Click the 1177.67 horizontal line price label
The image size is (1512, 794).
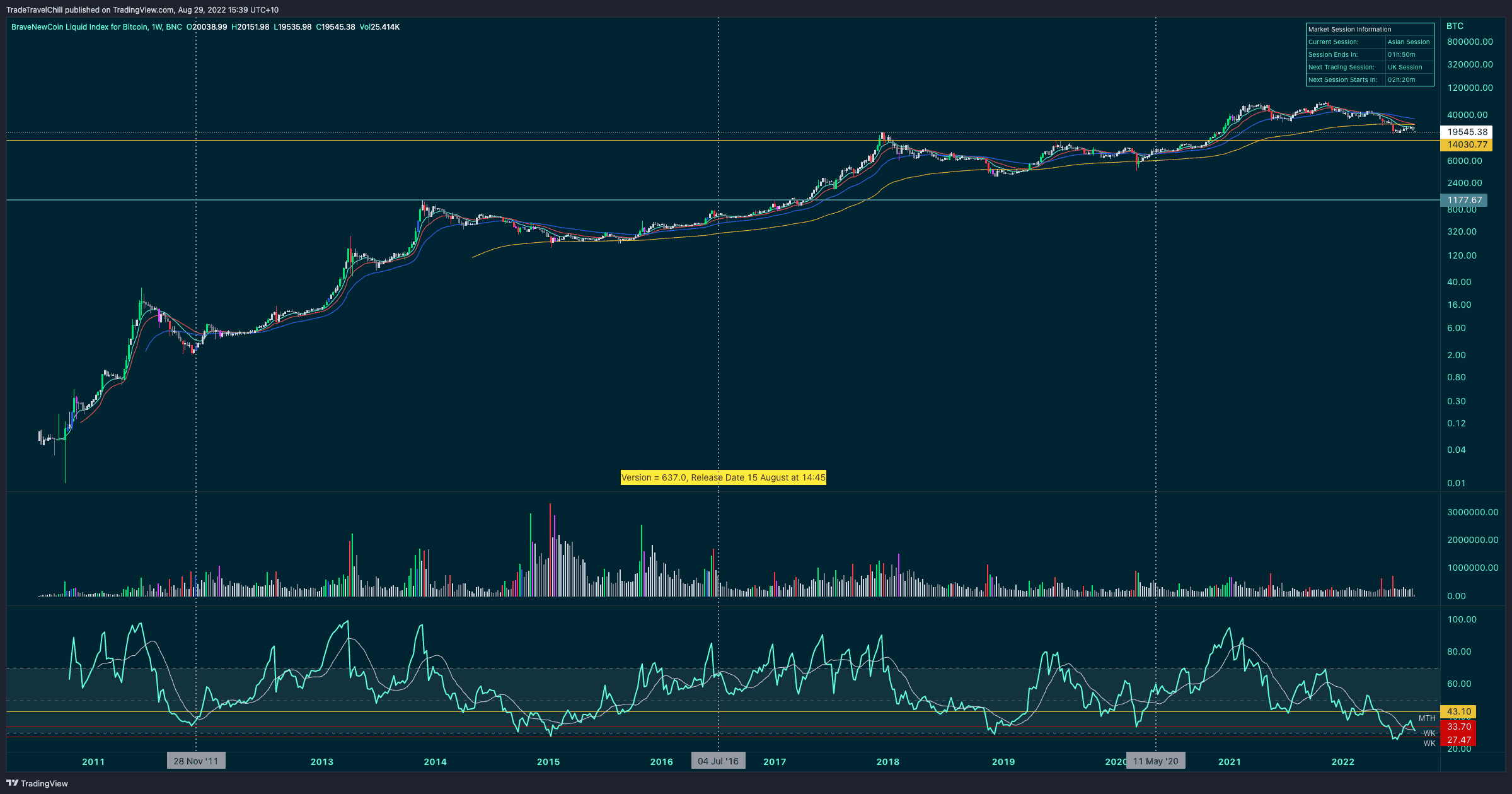1464,200
